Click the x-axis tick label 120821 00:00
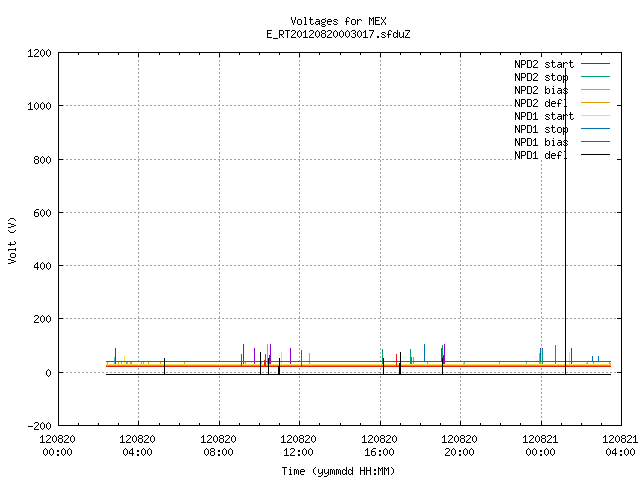 tap(540, 446)
